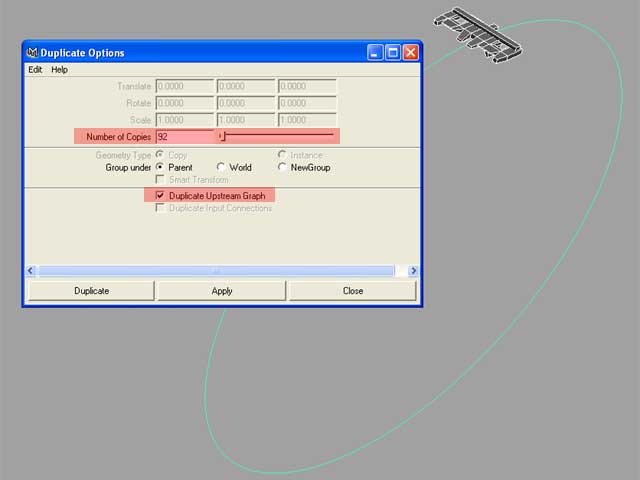Click the Number of Copies slider handle
Image resolution: width=640 pixels, height=480 pixels.
click(222, 135)
